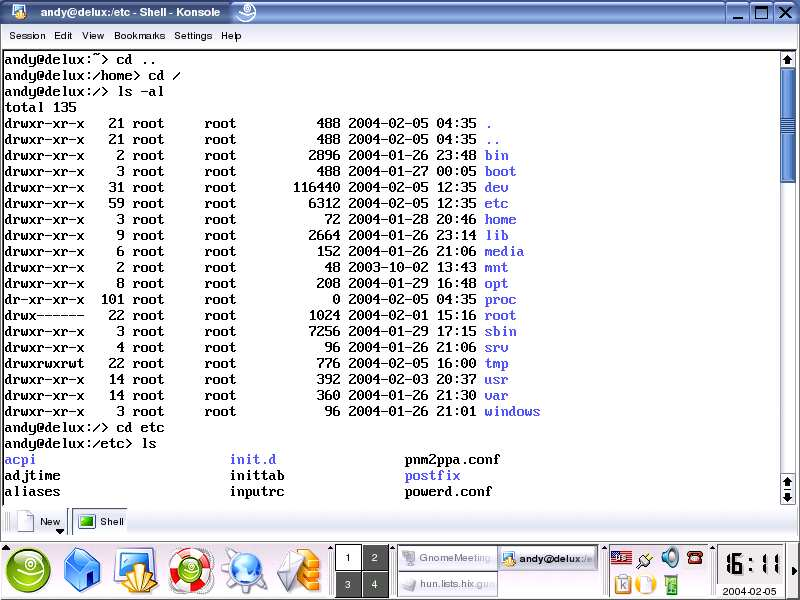Click the 'tmp' directory name
Screen dimensions: 800x600
click(496, 364)
